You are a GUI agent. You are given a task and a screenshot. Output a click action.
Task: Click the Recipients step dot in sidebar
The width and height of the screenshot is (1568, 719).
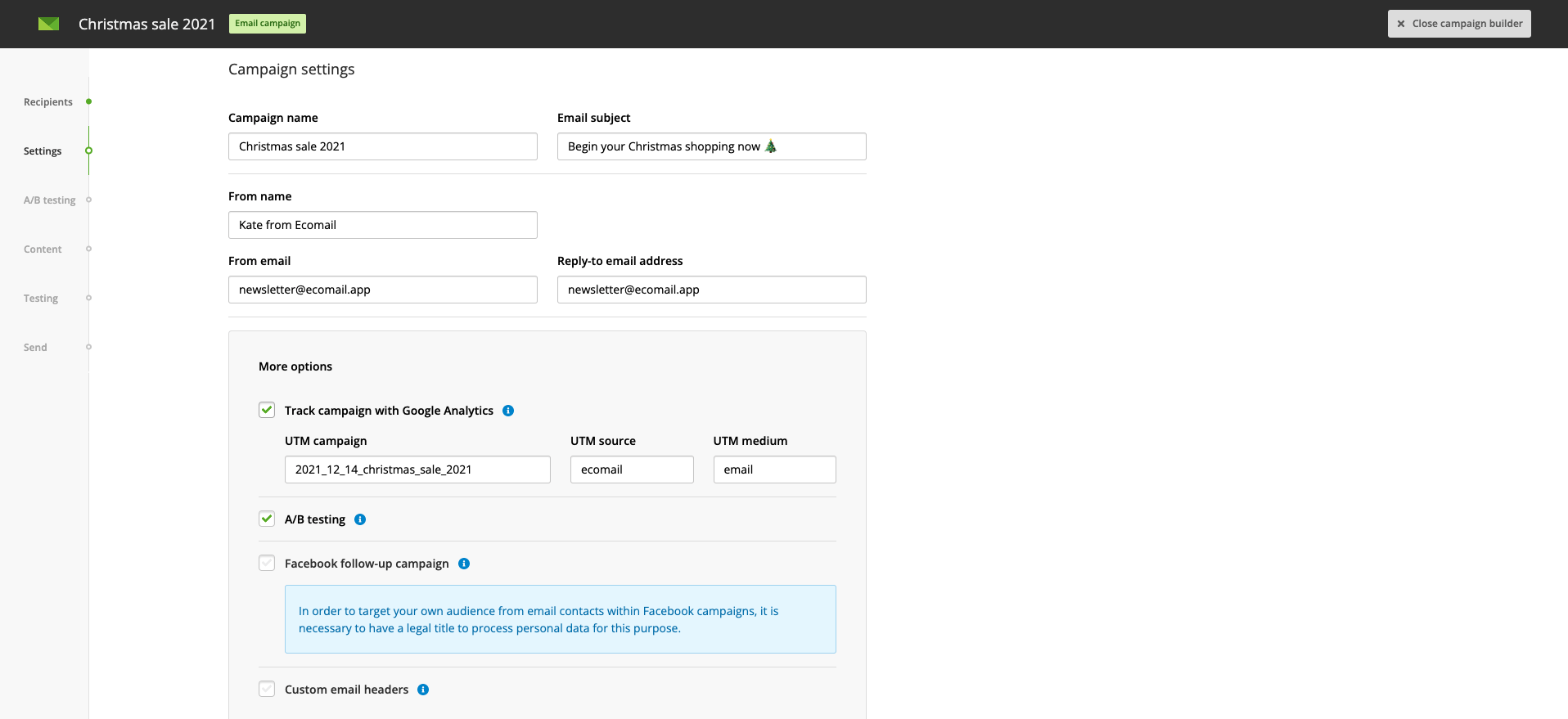tap(88, 101)
